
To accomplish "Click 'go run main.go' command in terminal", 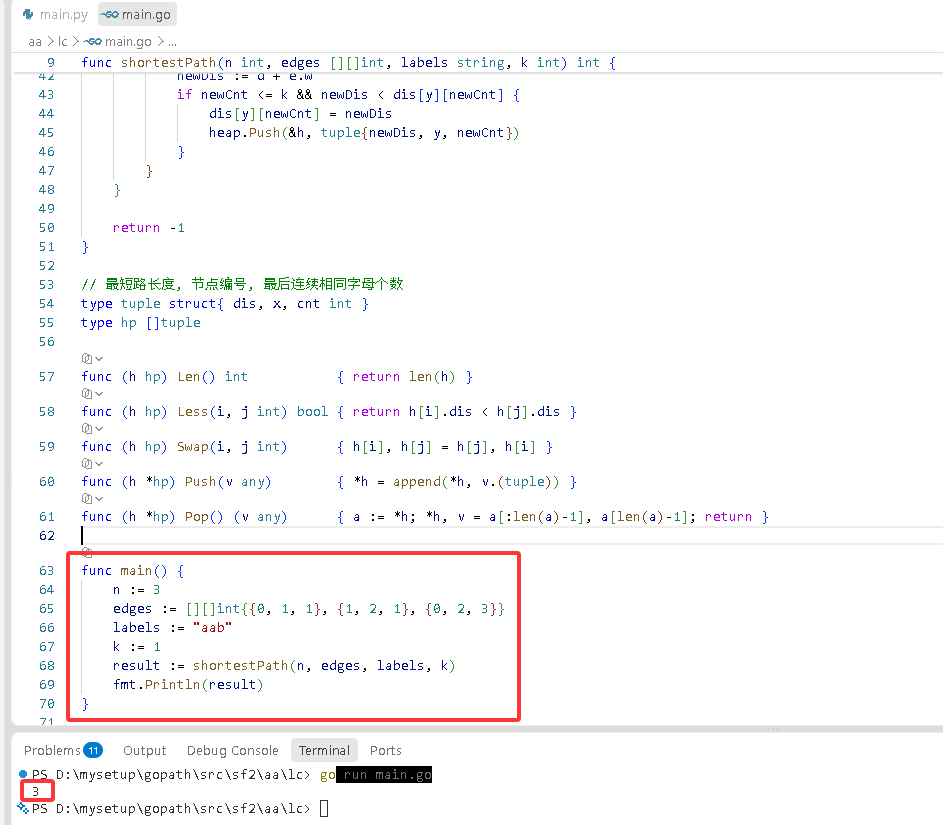I will (376, 774).
